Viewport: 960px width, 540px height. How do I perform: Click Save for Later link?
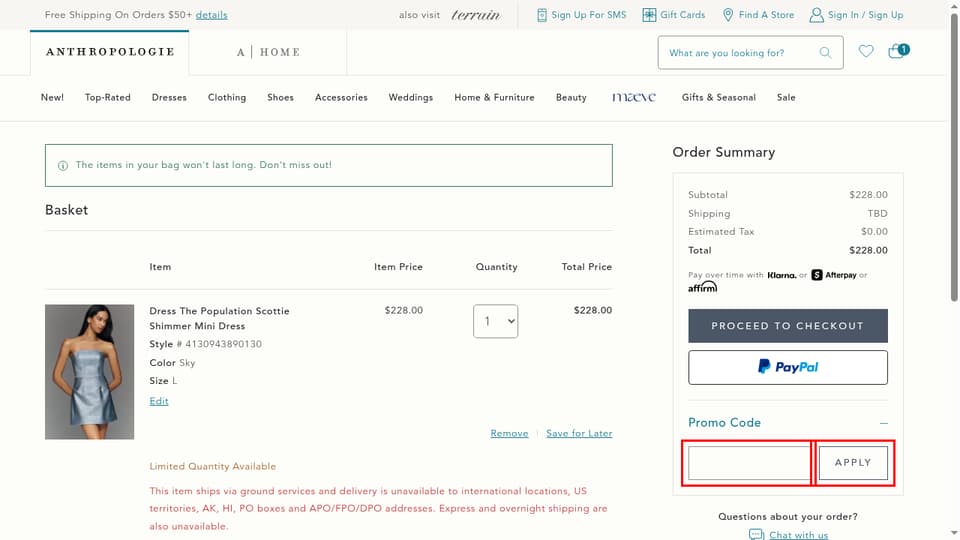point(579,433)
